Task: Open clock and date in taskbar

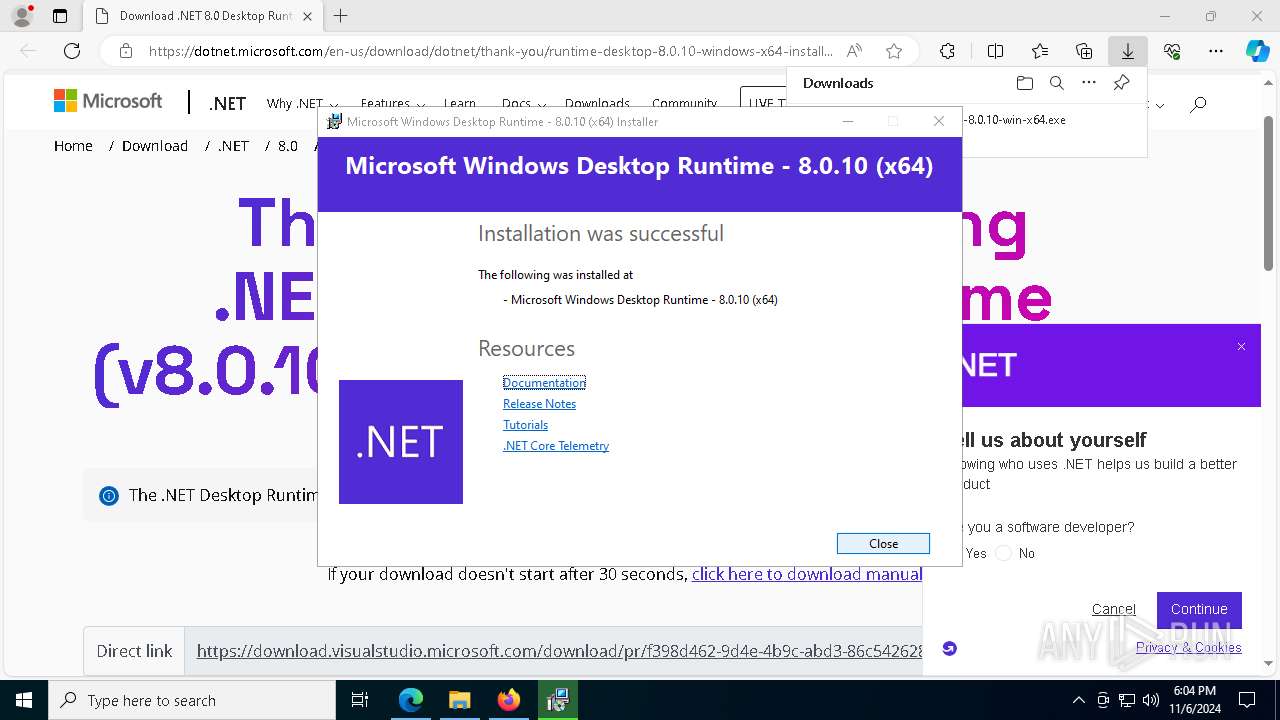Action: point(1194,700)
